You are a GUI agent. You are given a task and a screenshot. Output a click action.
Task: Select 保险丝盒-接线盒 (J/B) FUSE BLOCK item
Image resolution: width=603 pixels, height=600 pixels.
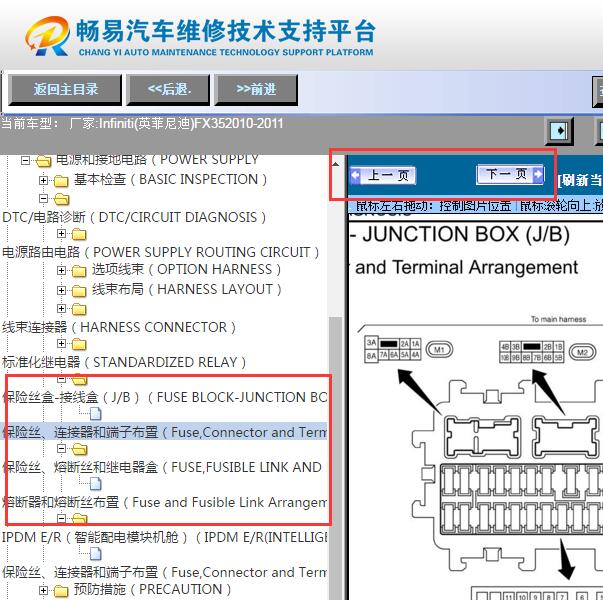pyautogui.click(x=165, y=398)
